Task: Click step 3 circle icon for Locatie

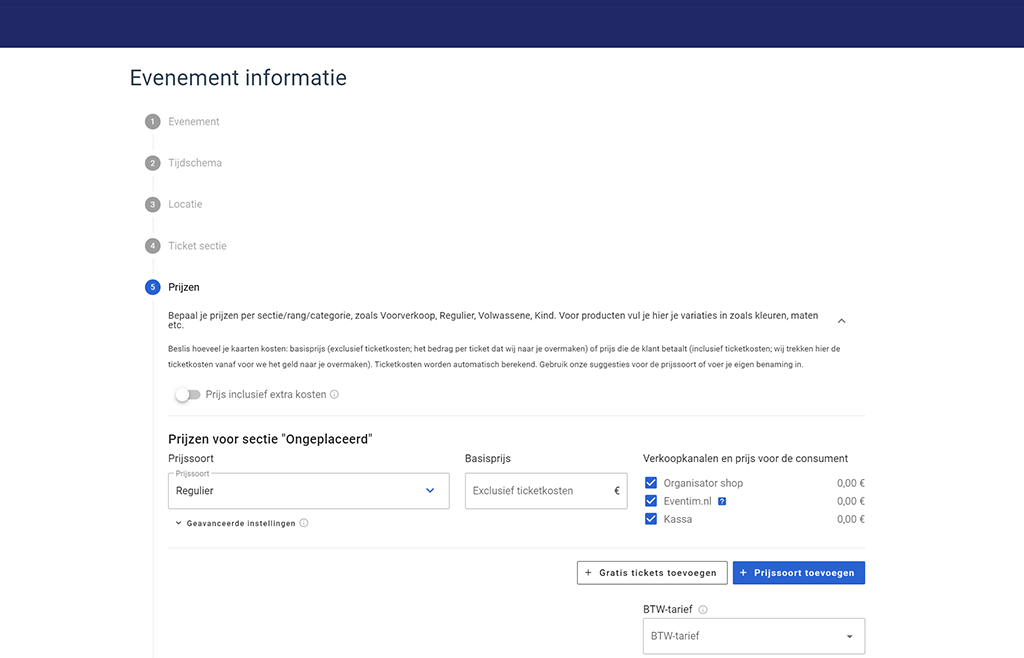Action: point(152,205)
